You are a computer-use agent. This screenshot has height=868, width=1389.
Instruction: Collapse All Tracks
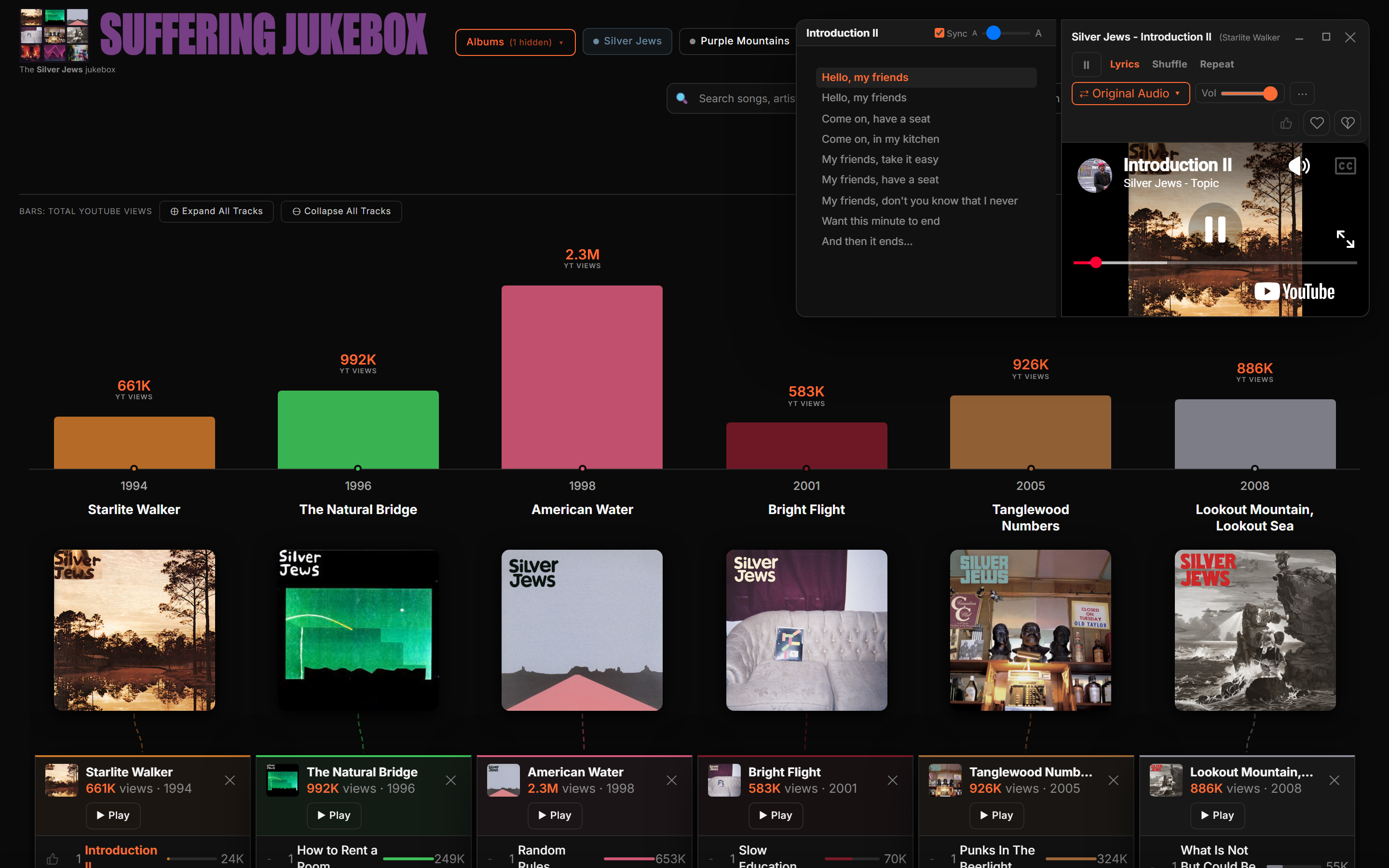pyautogui.click(x=341, y=211)
